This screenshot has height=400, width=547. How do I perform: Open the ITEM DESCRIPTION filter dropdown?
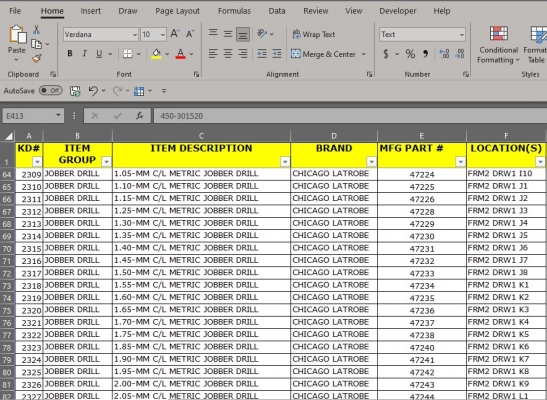tap(285, 162)
